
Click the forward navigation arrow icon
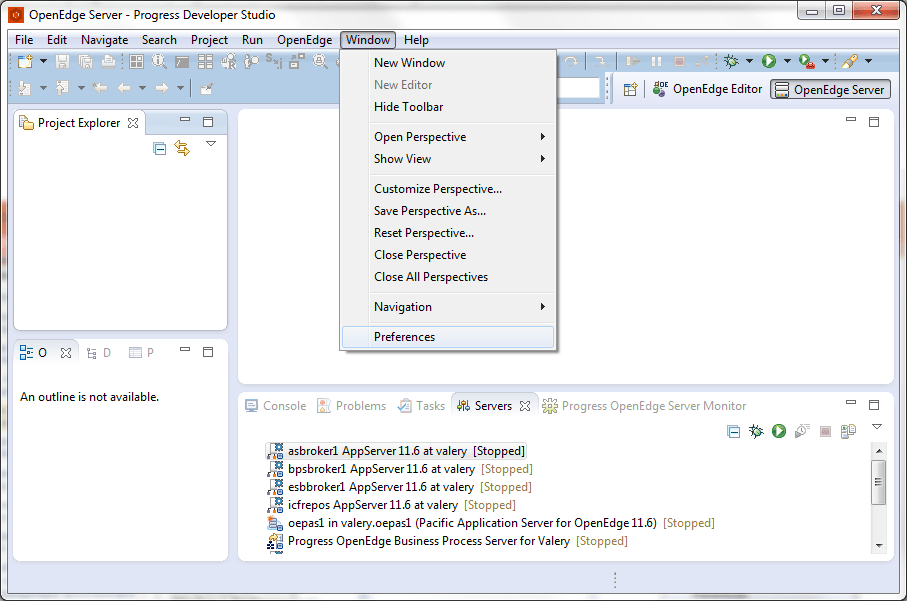(161, 88)
